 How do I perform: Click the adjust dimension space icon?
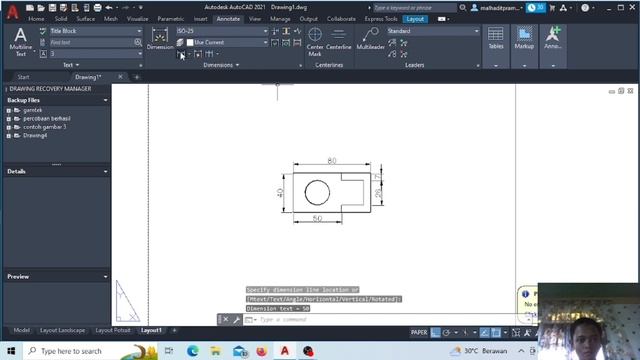coord(286,31)
